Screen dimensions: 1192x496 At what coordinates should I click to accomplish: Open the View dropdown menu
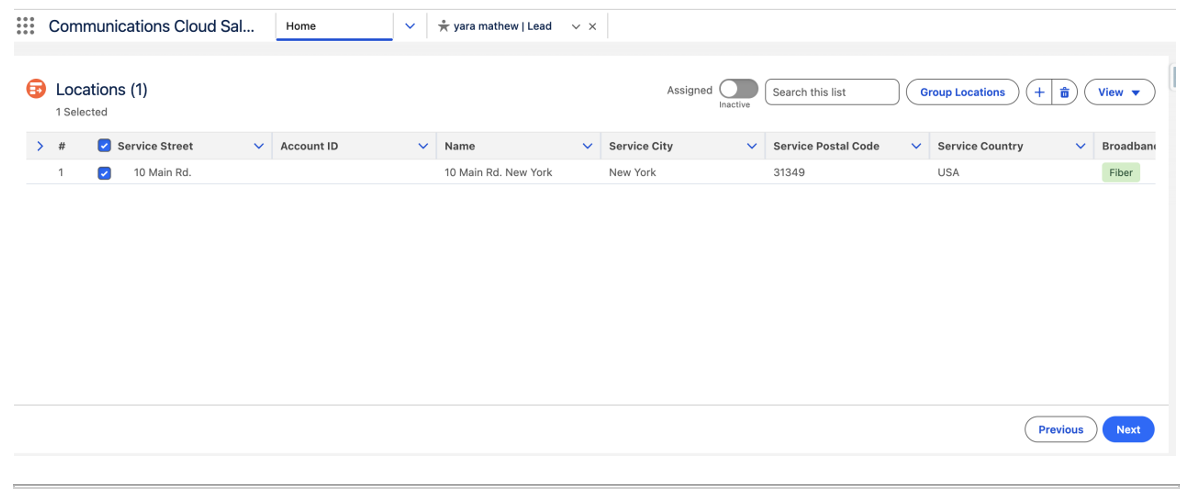tap(1119, 92)
